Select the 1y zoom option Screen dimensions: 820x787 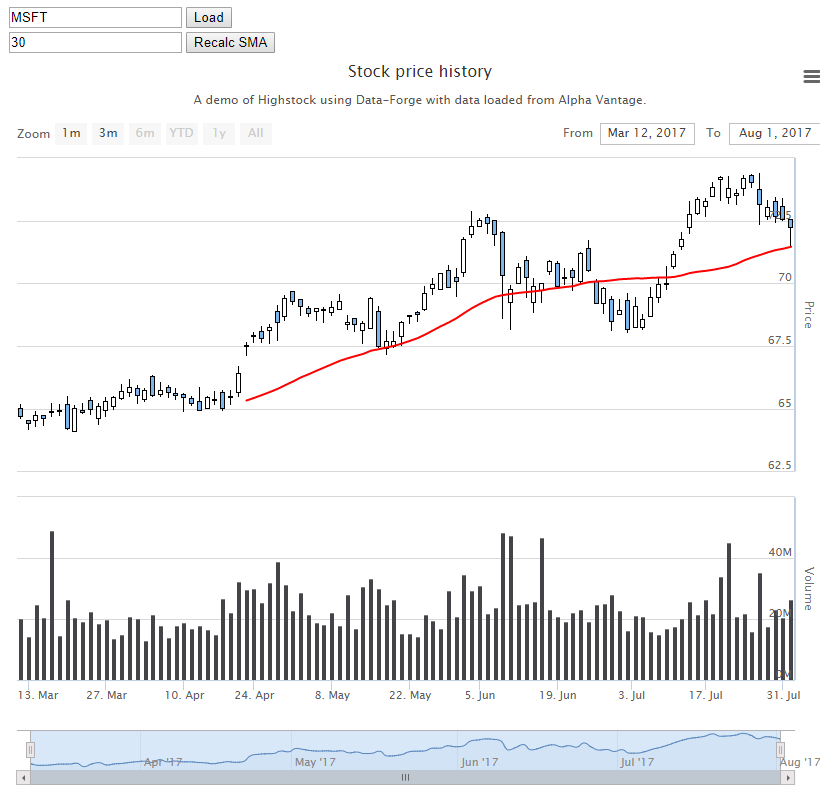[219, 133]
